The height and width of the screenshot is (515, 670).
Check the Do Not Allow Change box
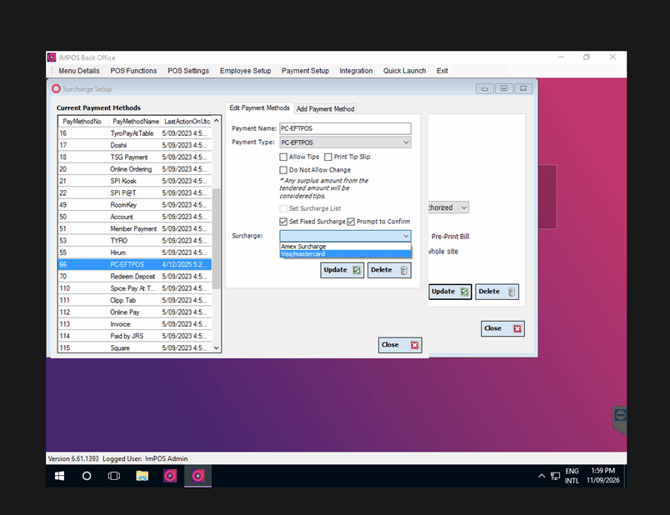click(283, 170)
